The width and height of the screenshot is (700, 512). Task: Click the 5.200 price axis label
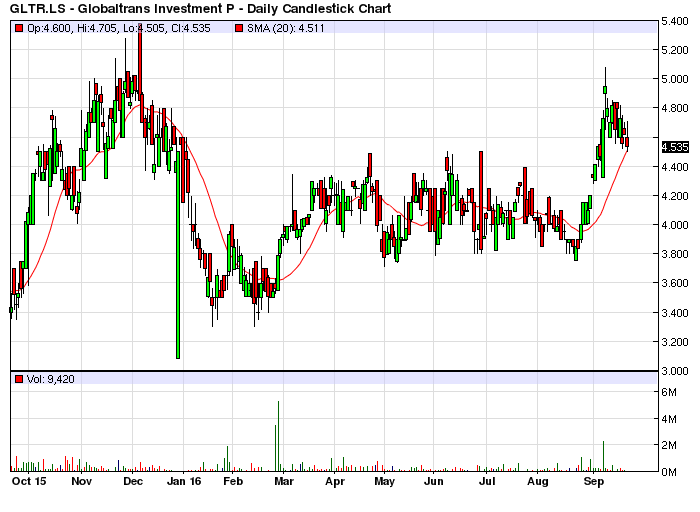pos(675,50)
